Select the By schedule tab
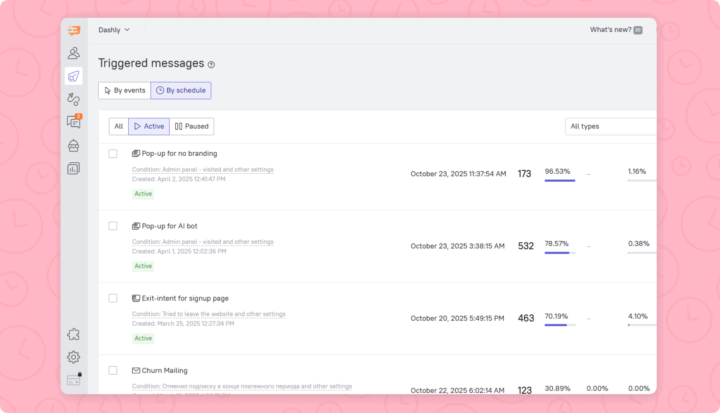The height and width of the screenshot is (413, 720). pos(181,90)
